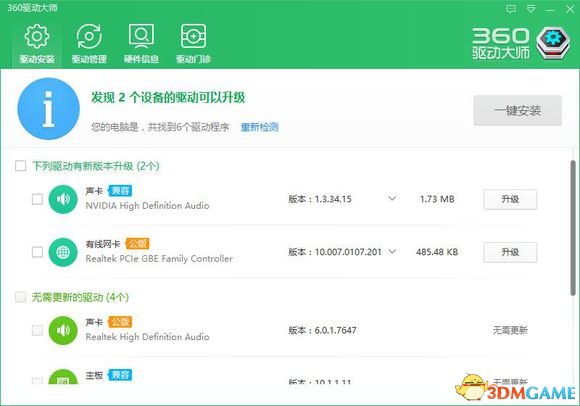580x406 pixels.
Task: Minimize the 360驱动大师 window
Action: 550,10
